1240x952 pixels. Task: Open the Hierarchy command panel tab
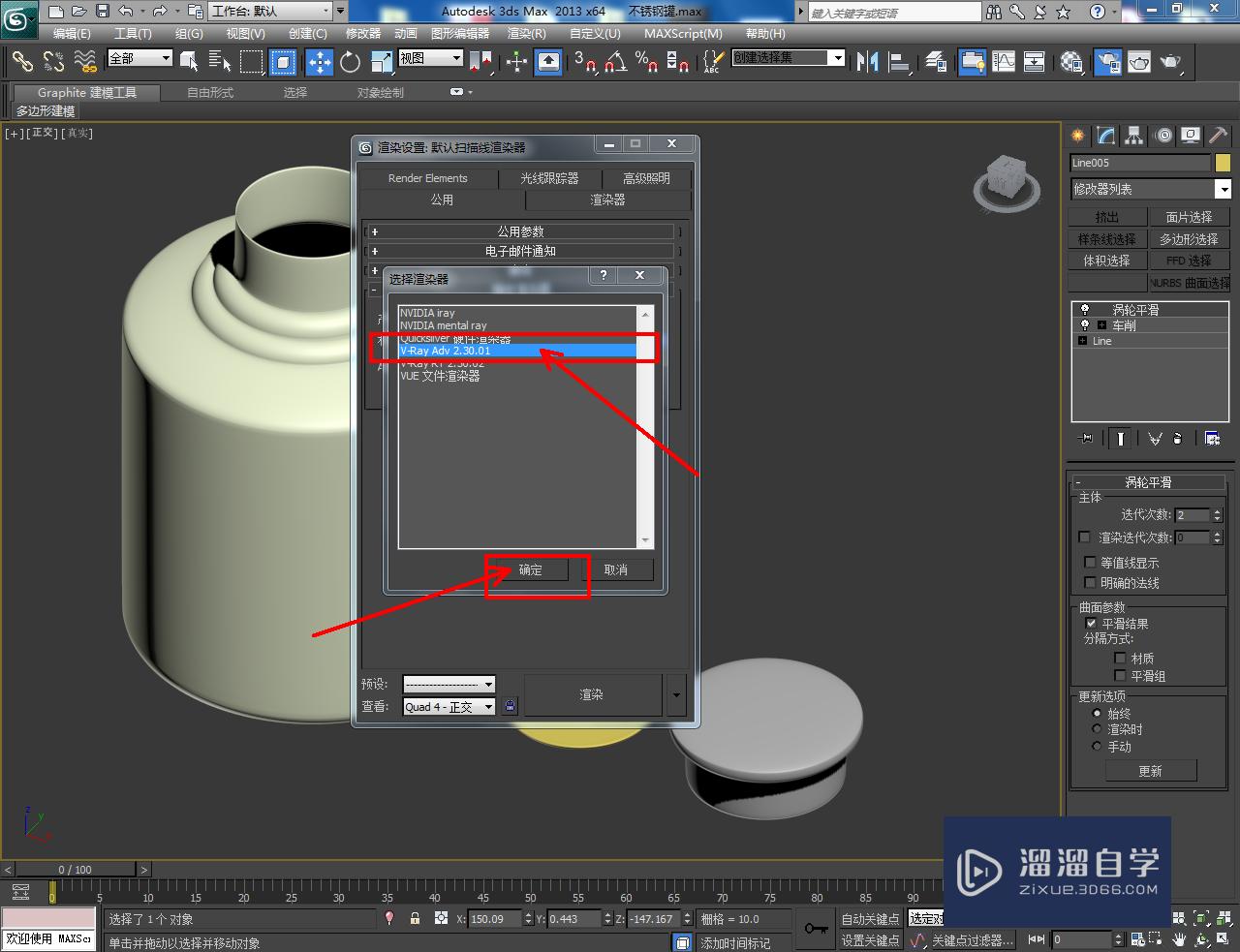pyautogui.click(x=1134, y=136)
